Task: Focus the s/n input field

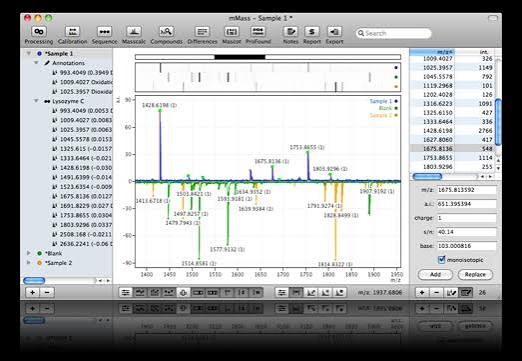Action: 466,232
